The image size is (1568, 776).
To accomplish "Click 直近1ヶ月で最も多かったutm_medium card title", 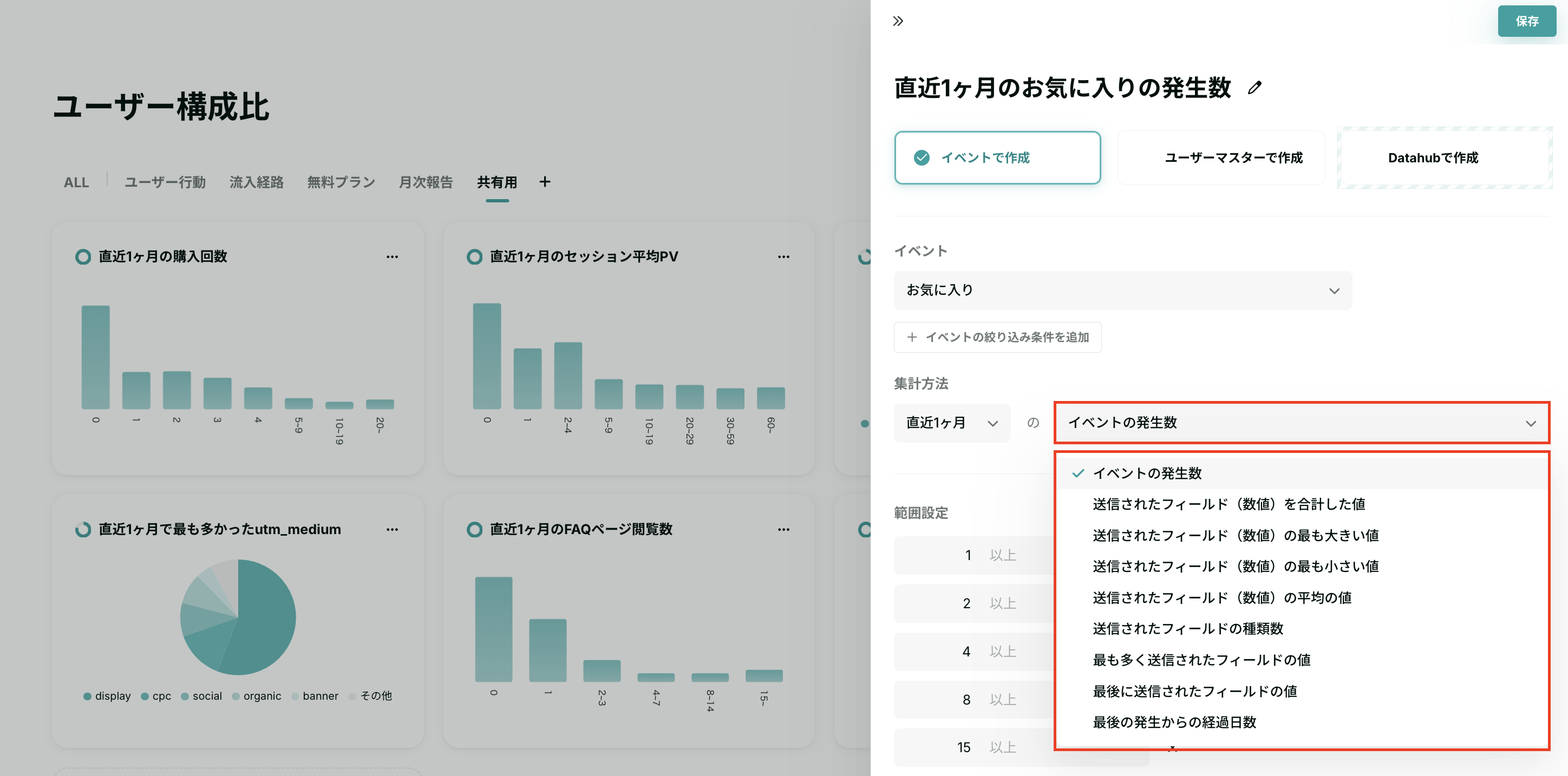I will coord(220,529).
